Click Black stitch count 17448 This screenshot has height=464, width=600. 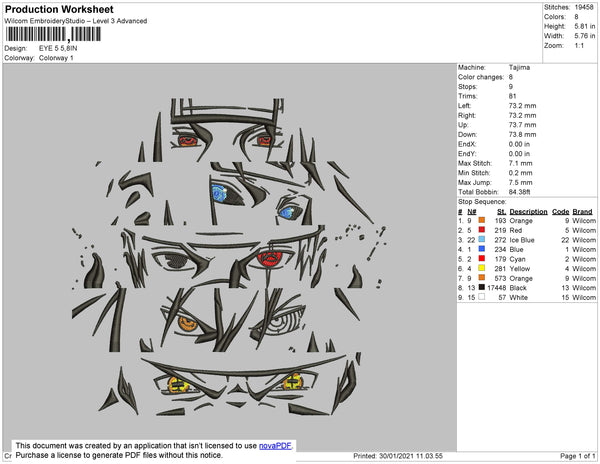click(497, 288)
